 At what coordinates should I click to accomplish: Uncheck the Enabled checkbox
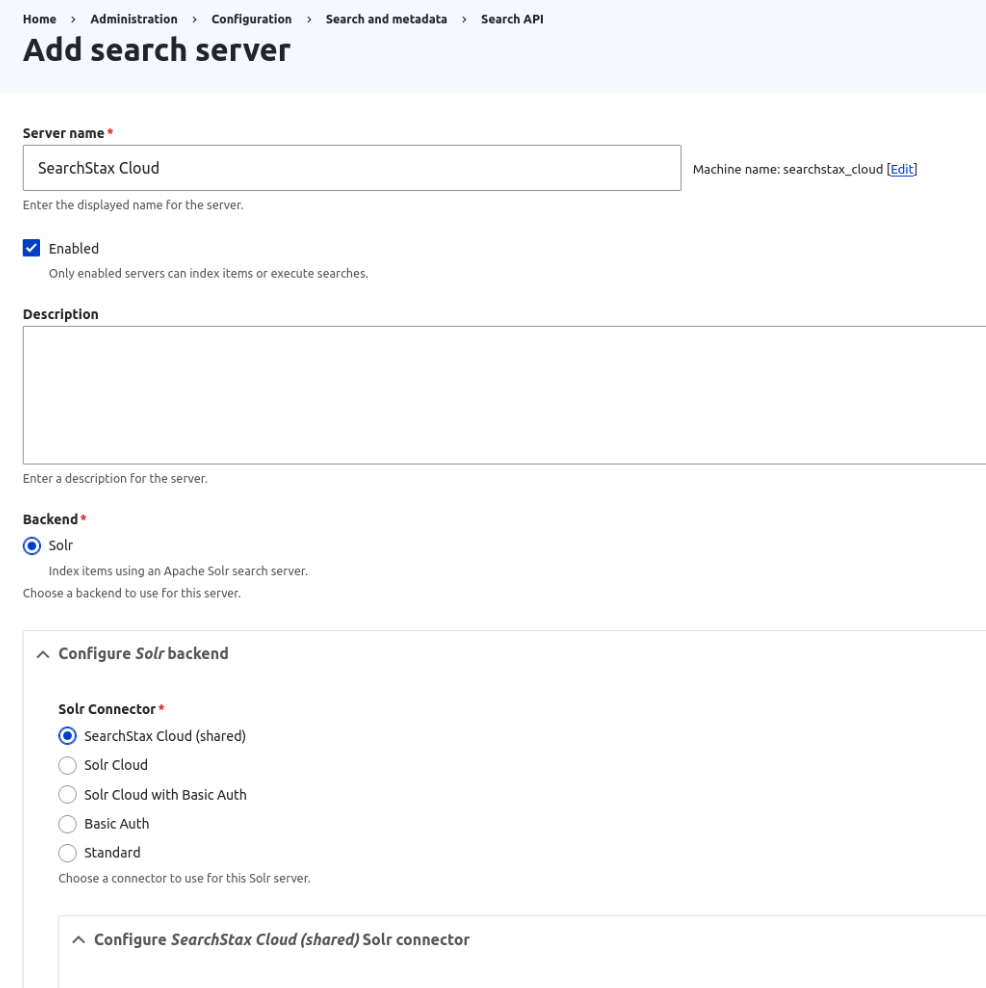tap(32, 248)
